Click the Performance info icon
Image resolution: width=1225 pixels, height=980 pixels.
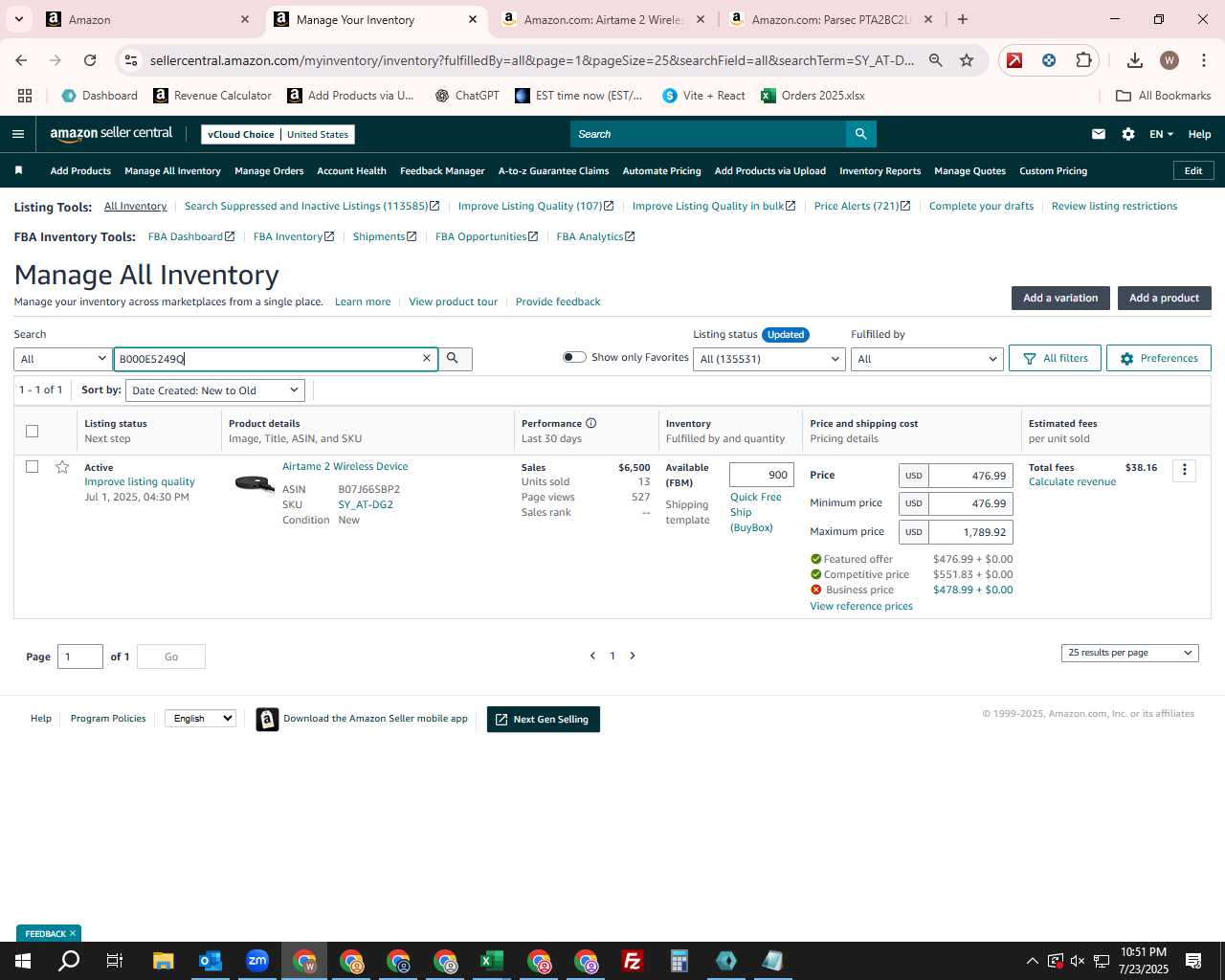[x=590, y=423]
